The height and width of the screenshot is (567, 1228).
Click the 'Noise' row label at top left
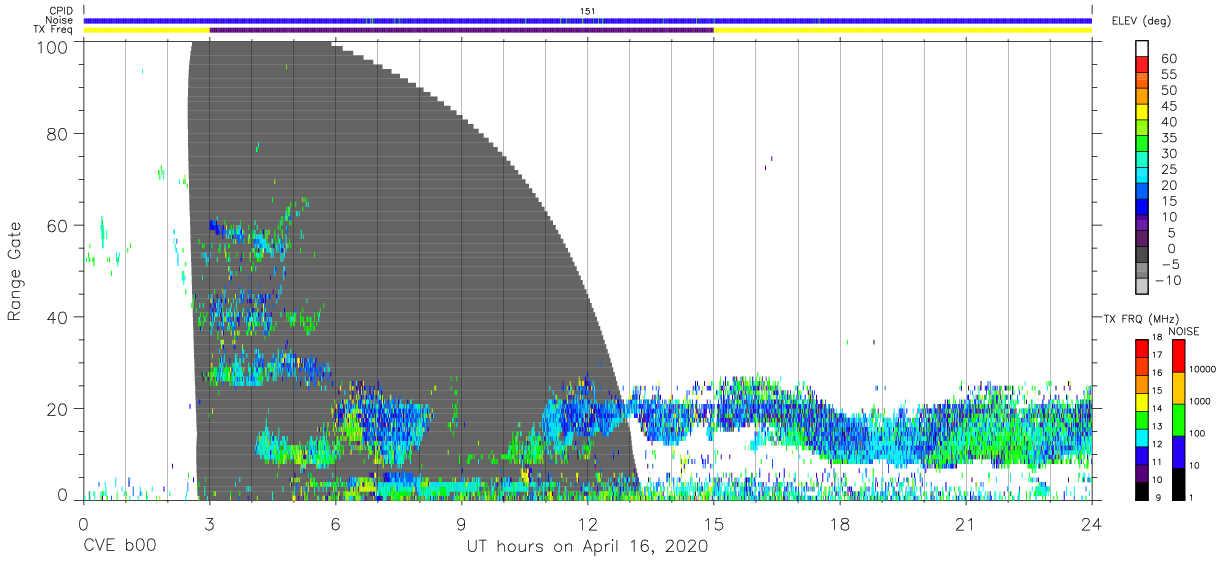click(58, 20)
